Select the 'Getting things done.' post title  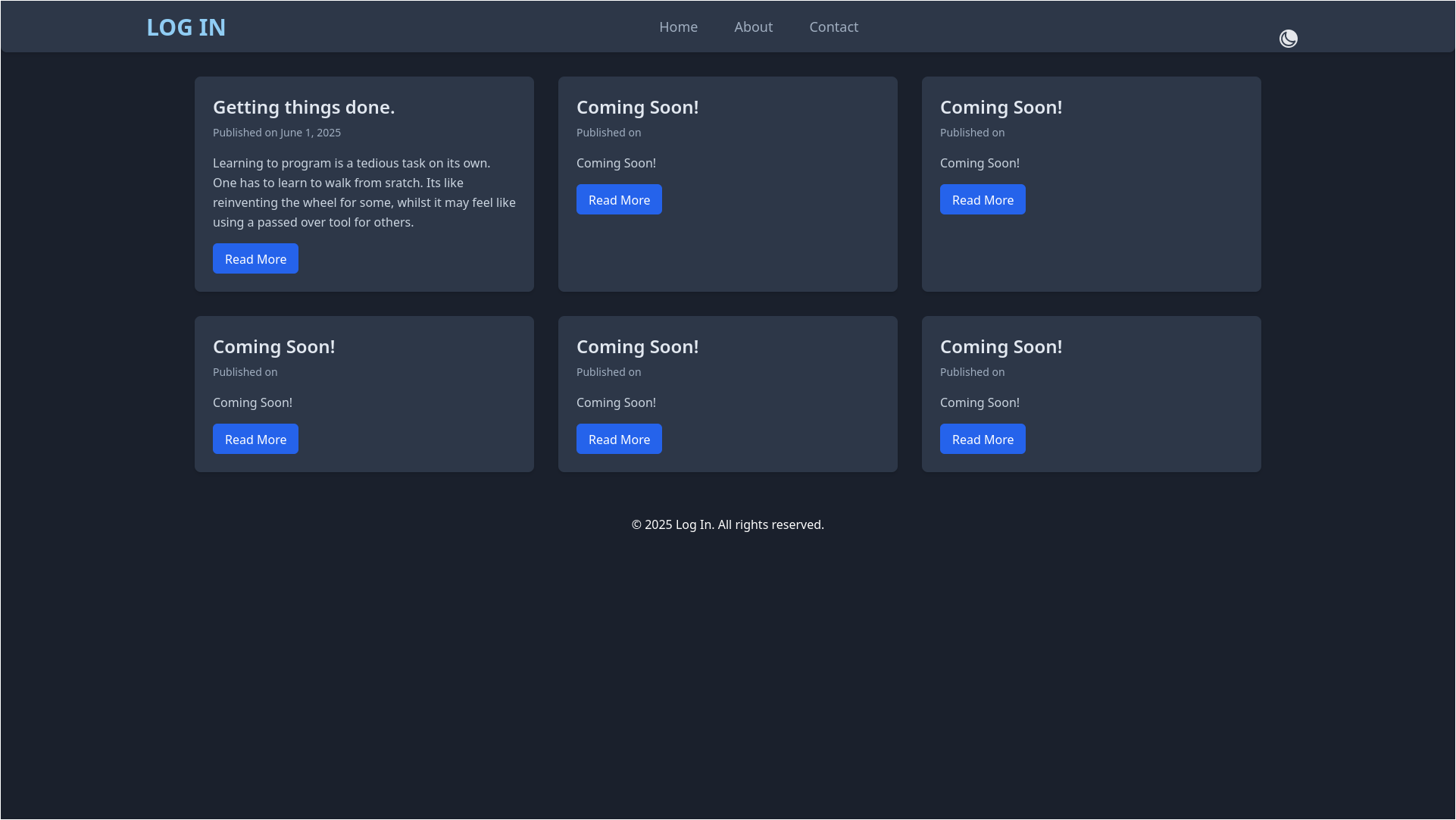[x=304, y=108]
